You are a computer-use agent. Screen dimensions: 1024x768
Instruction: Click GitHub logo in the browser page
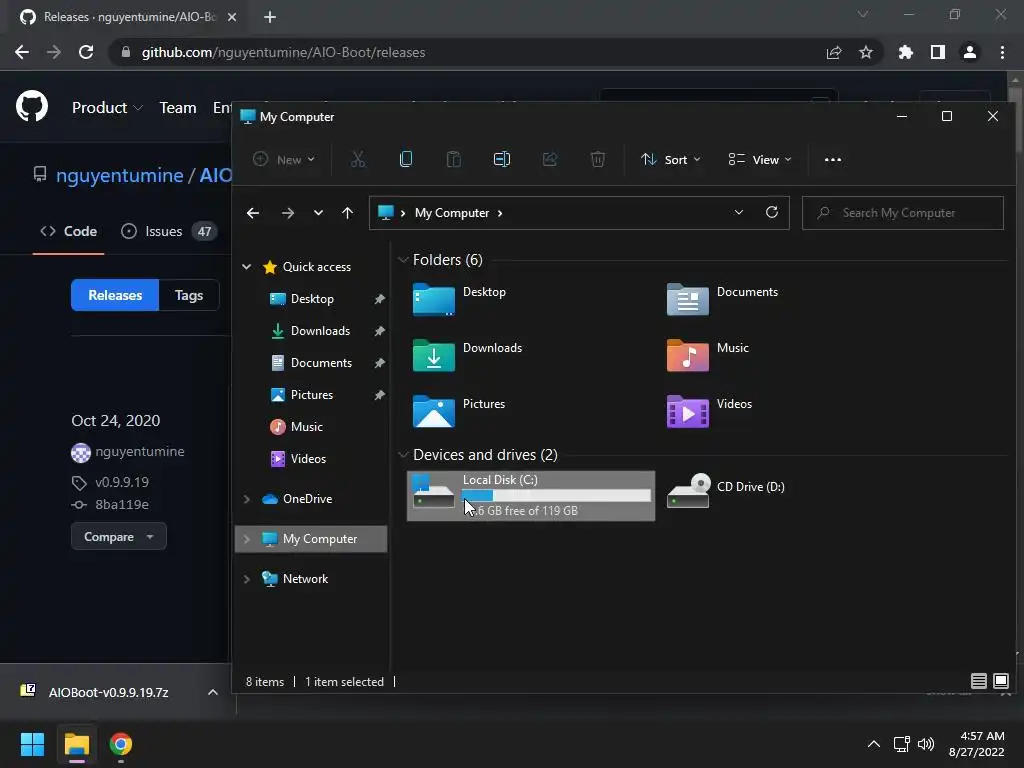click(32, 106)
